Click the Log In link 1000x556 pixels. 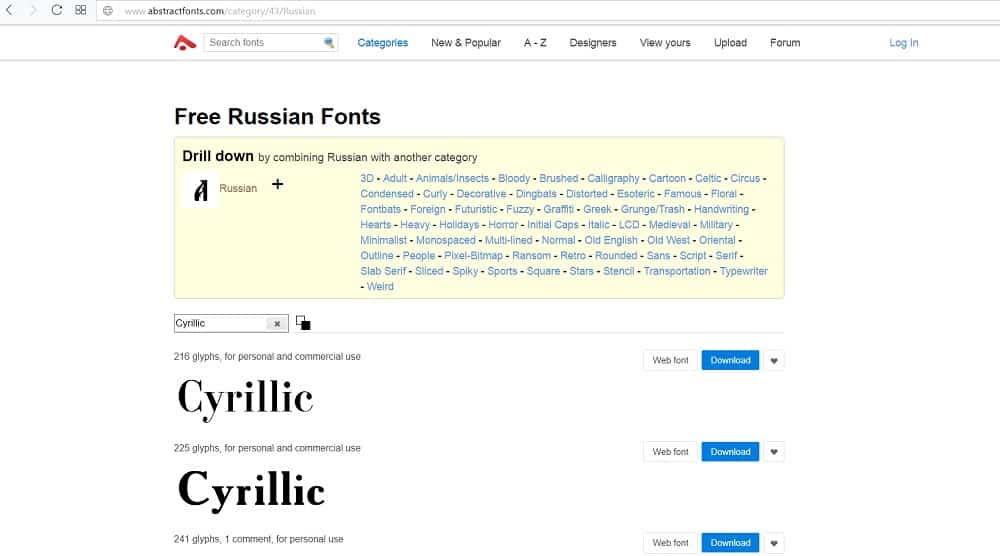tap(904, 43)
